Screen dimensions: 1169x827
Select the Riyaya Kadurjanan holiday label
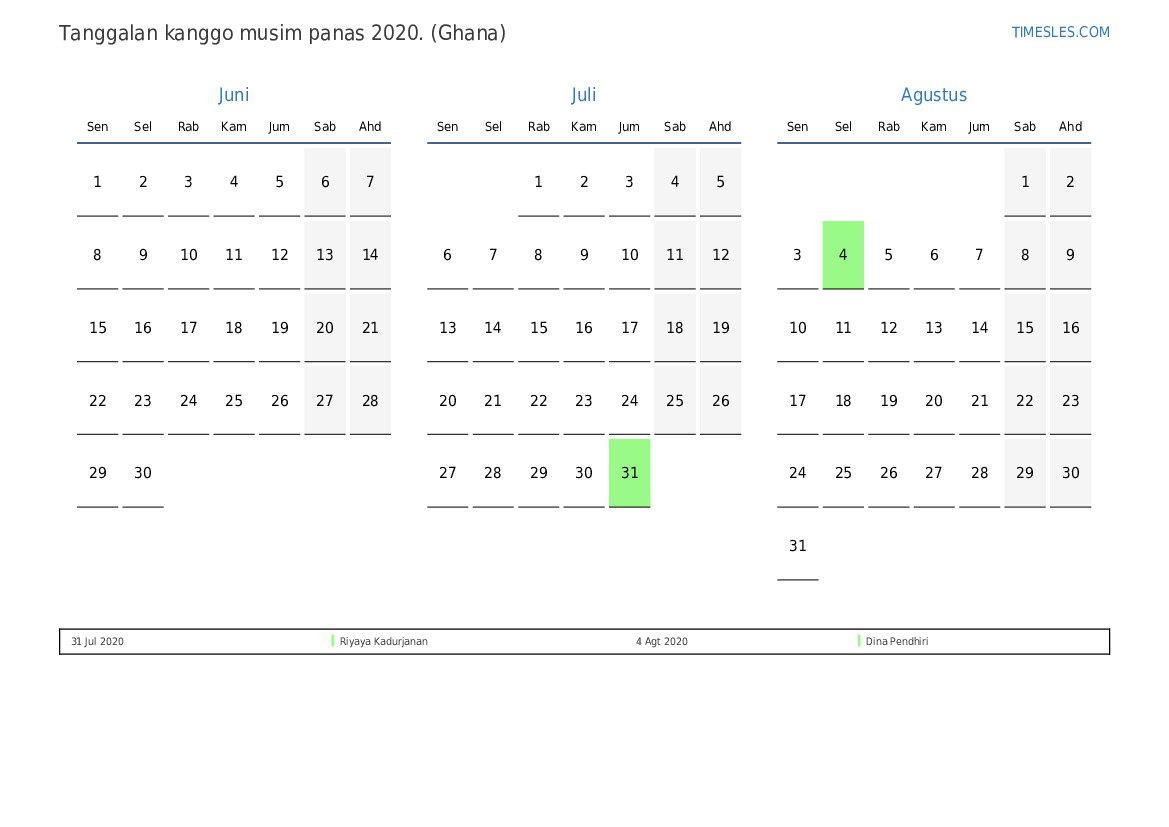384,642
